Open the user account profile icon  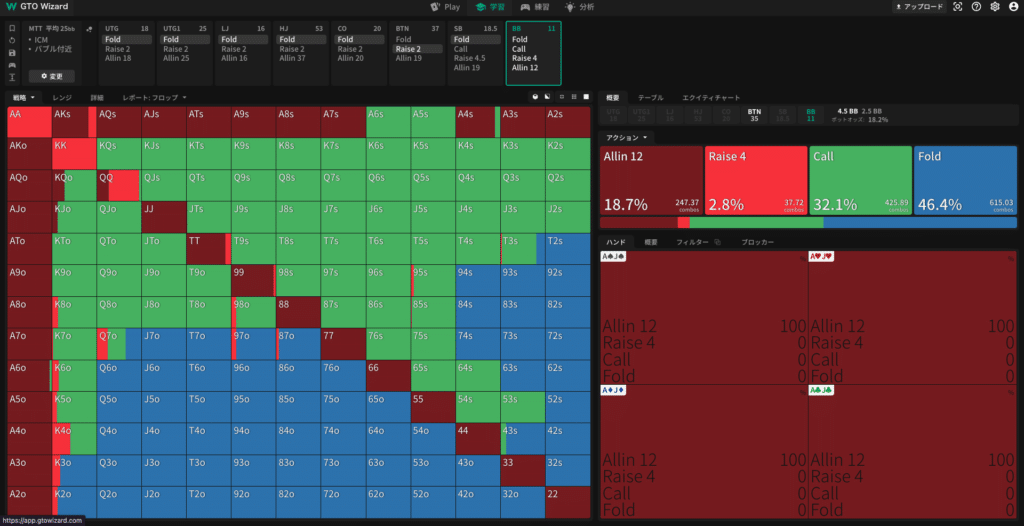tap(1013, 7)
